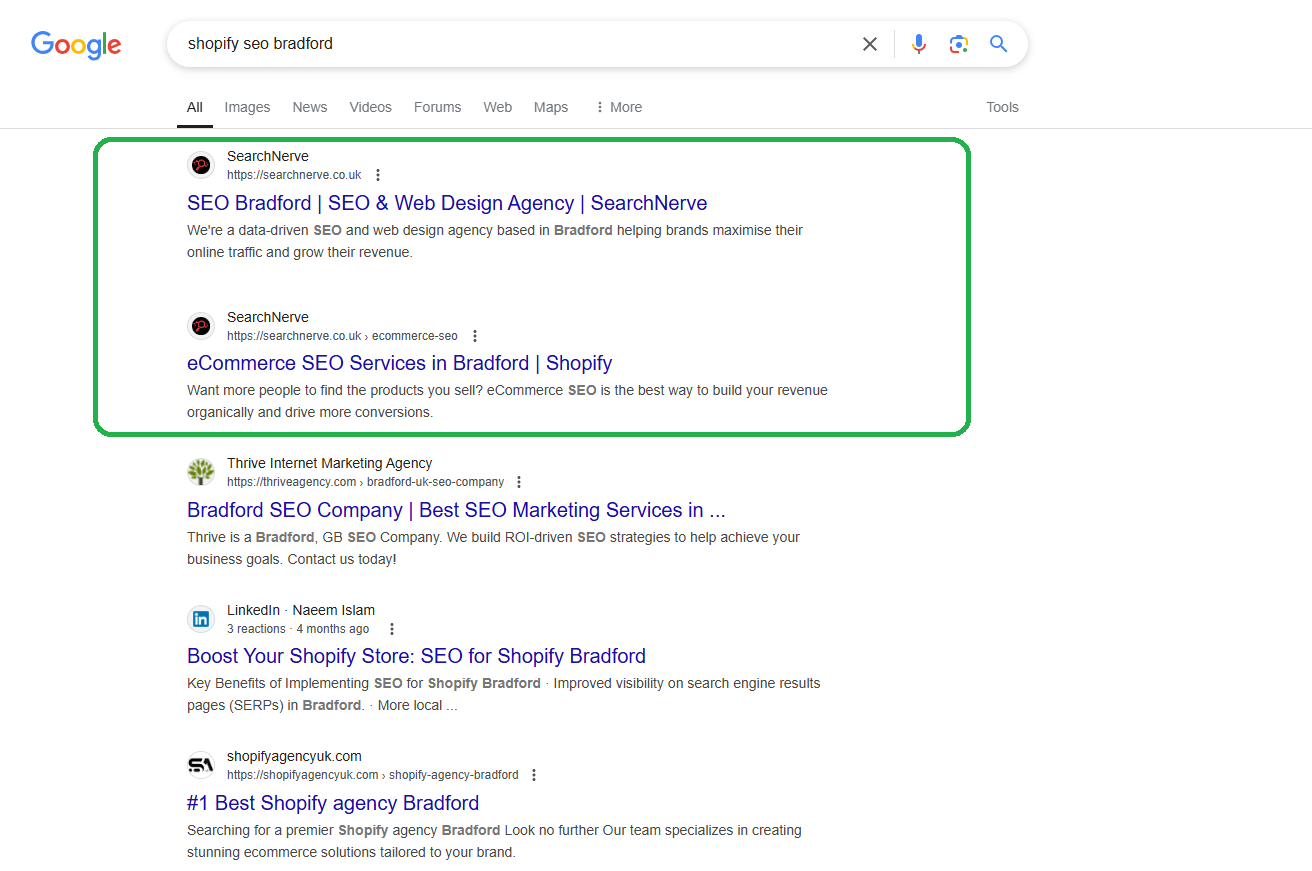
Task: Click the shopifyagencyuk.com SA favicon
Action: [201, 765]
